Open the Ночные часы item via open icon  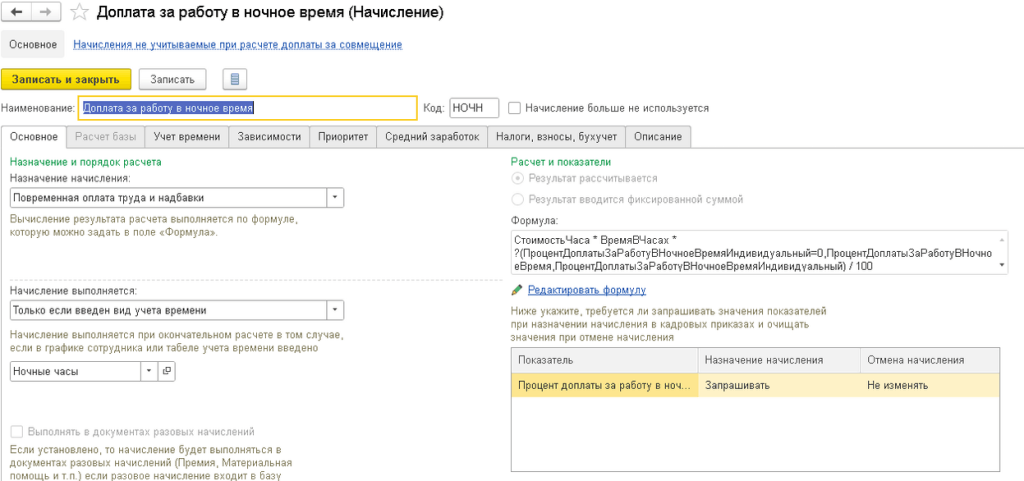point(167,371)
